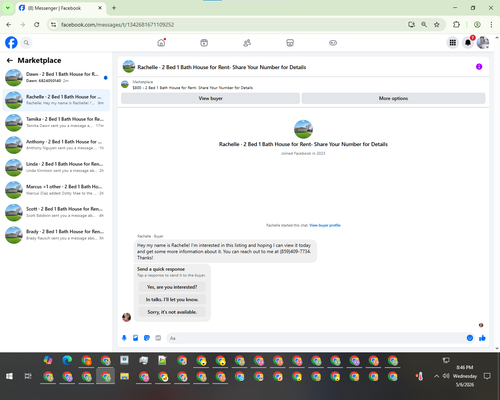Image resolution: width=500 pixels, height=400 pixels.
Task: Attach a file using the photo icon
Action: coord(136,338)
